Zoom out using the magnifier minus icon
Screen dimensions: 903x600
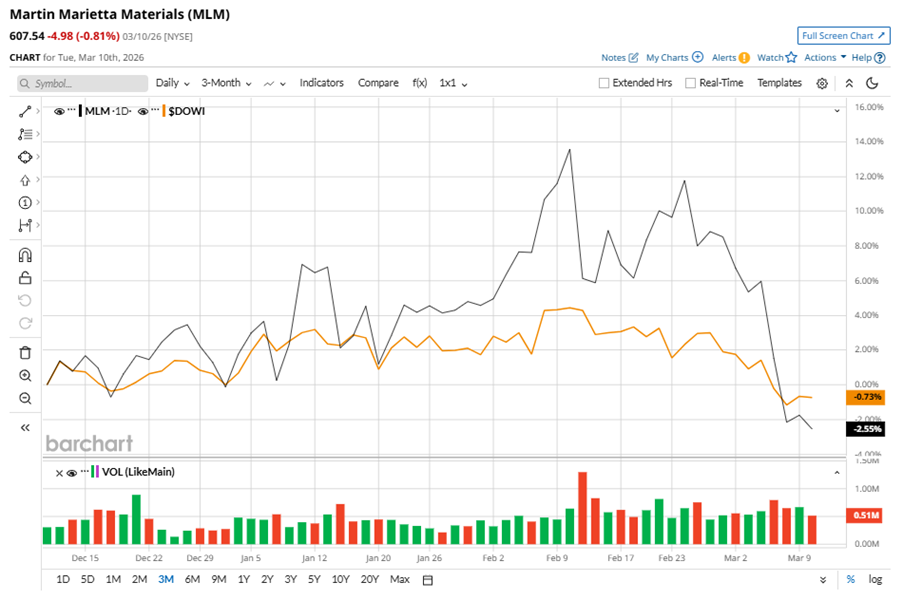[25, 398]
